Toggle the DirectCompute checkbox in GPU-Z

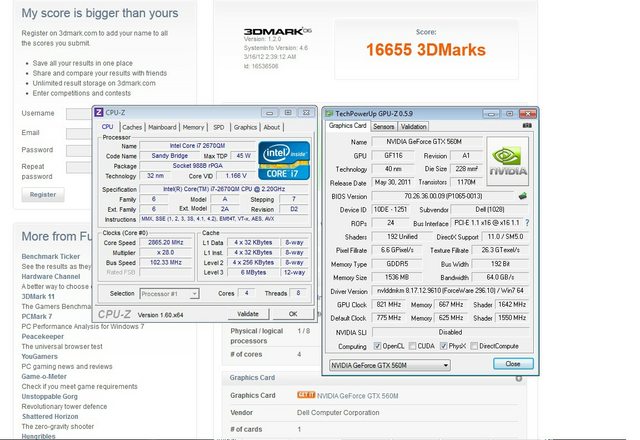[x=474, y=346]
